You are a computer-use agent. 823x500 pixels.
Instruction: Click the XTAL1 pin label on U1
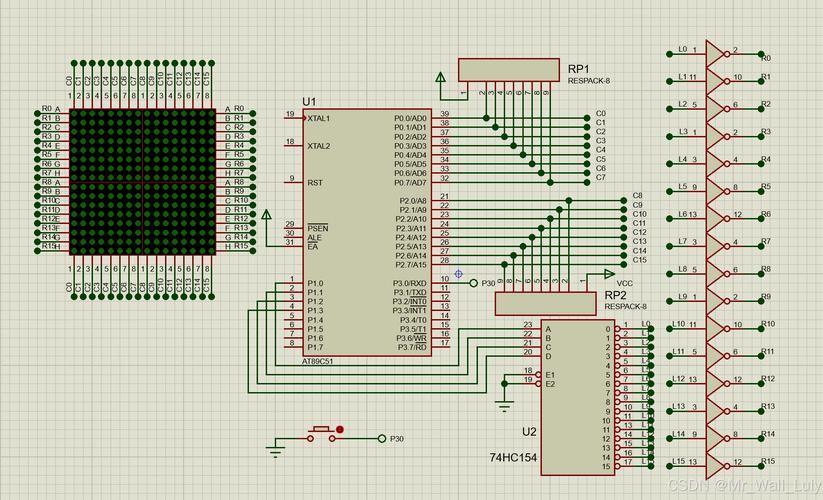click(319, 119)
